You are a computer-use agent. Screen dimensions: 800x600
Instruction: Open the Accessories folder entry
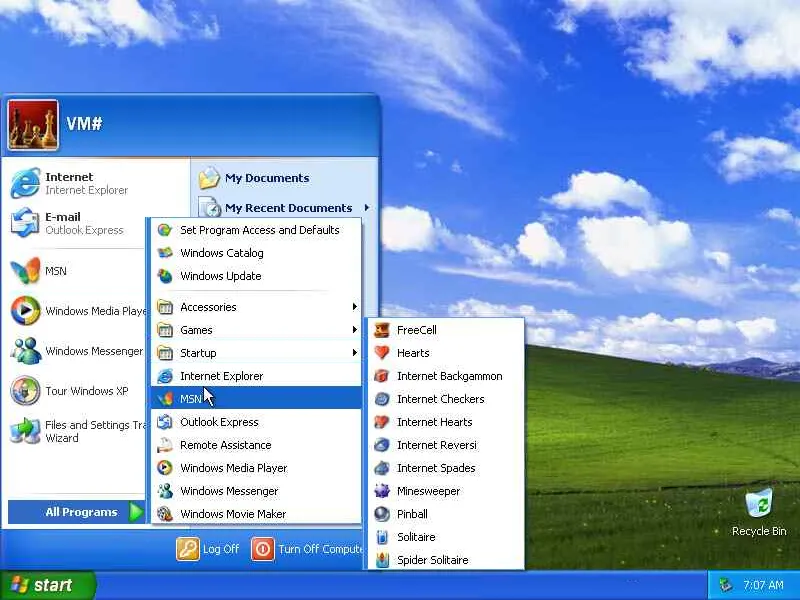pos(256,307)
